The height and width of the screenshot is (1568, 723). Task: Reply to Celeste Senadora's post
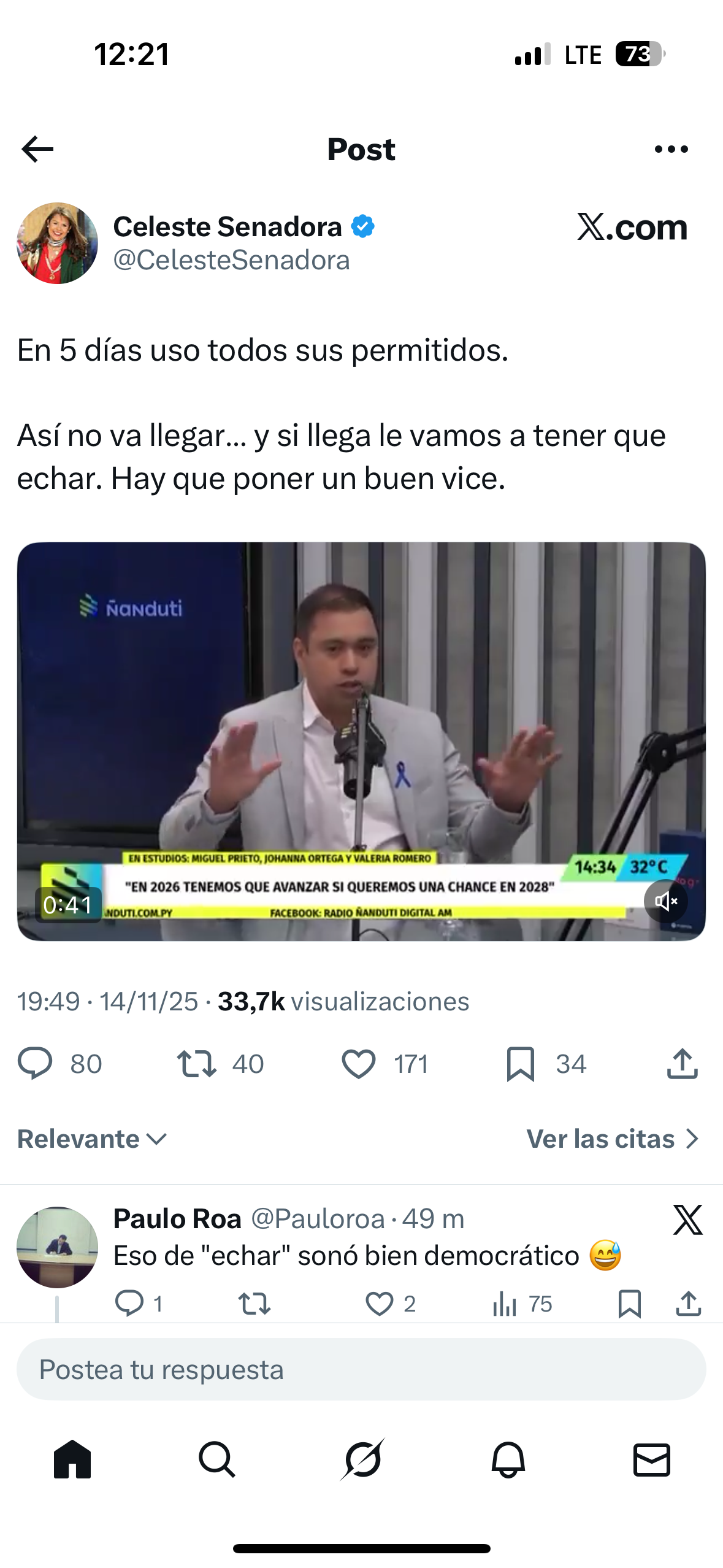[x=35, y=1063]
